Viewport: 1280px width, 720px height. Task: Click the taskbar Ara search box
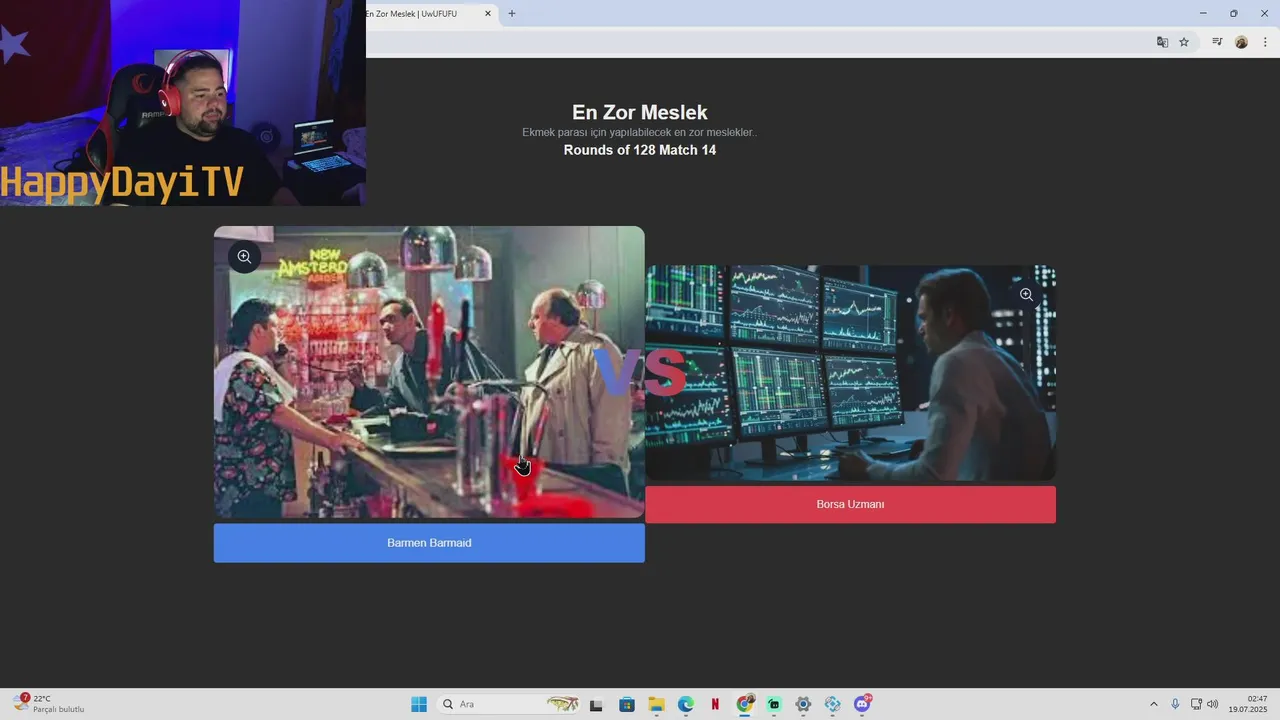point(510,704)
